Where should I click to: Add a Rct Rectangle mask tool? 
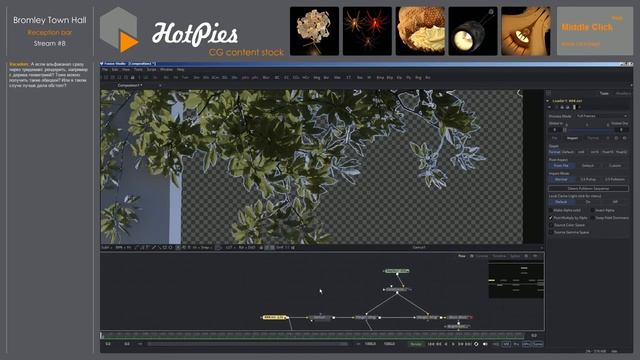tap(428, 78)
